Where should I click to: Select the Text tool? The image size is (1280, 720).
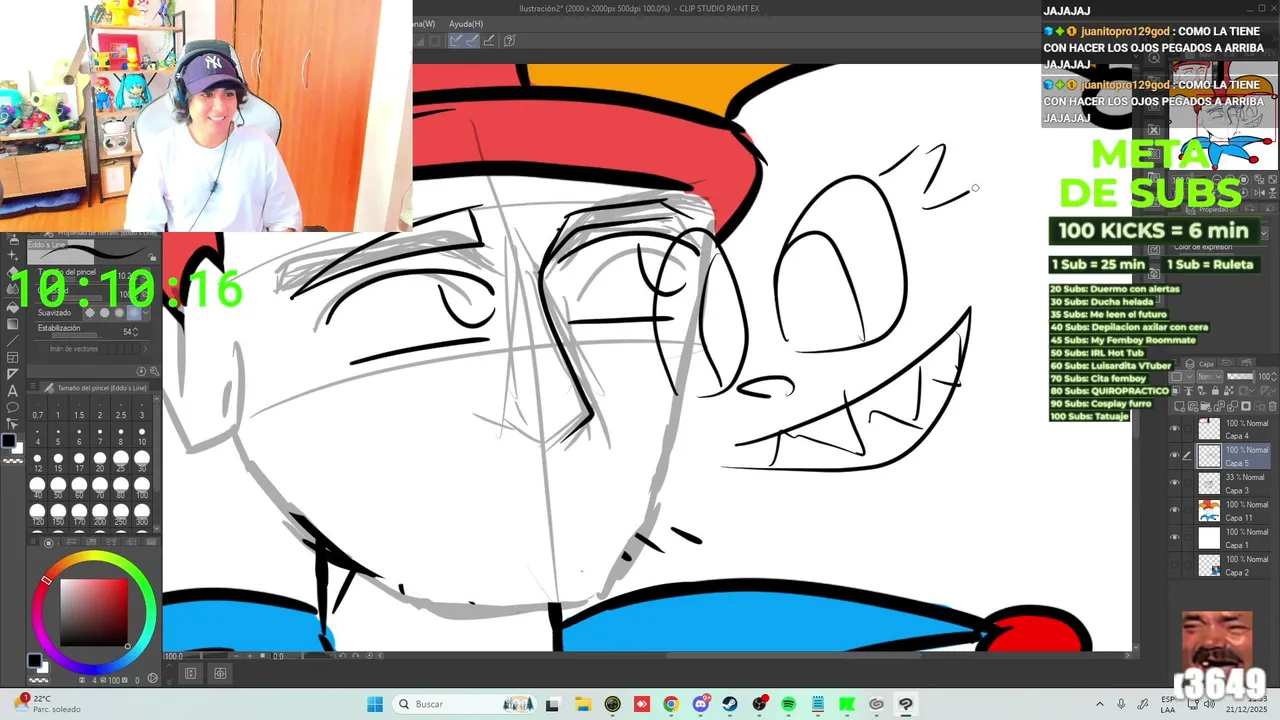click(12, 391)
